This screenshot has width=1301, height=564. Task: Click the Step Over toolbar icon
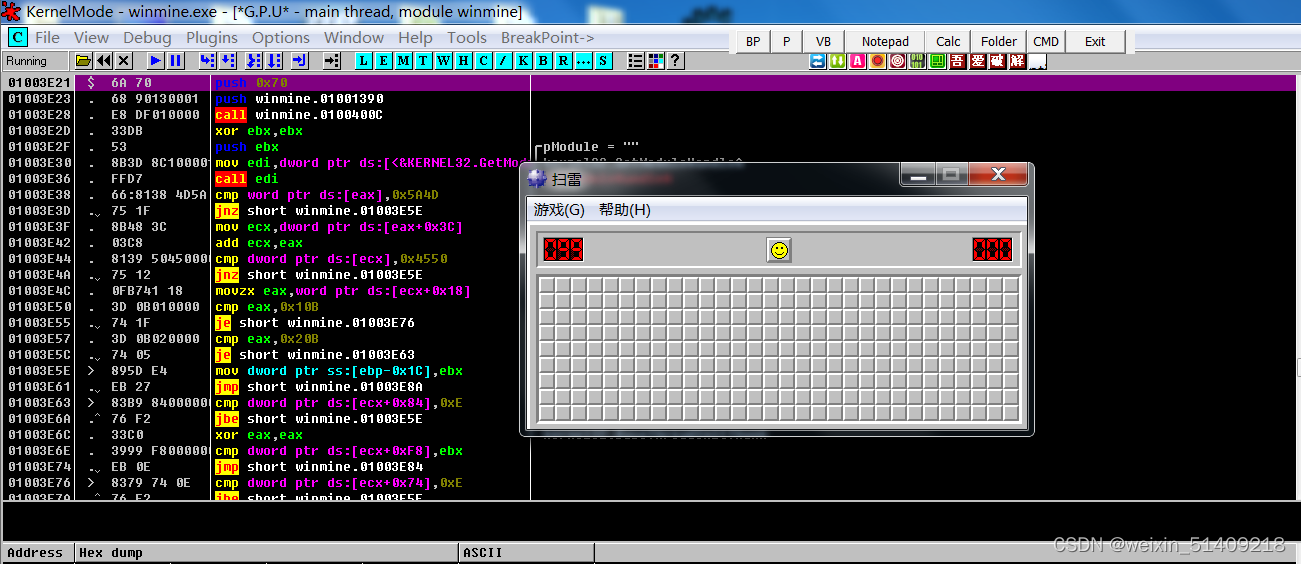click(x=229, y=61)
